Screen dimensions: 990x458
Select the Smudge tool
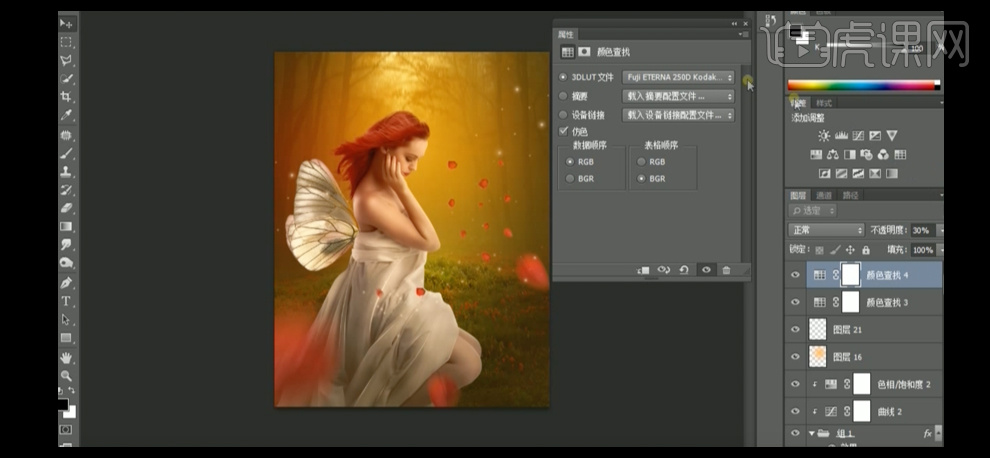[66, 244]
